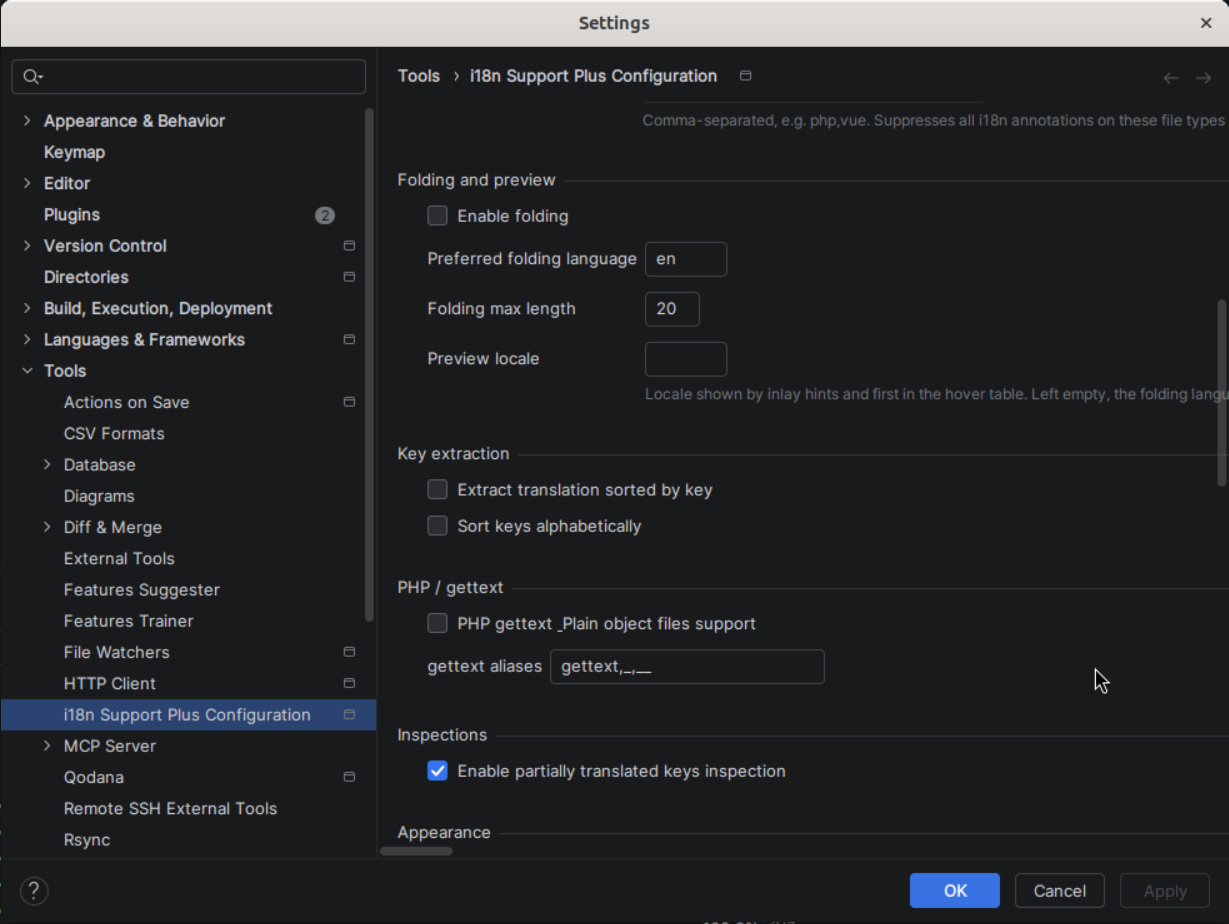Click the search magnifier icon in settings

point(32,77)
